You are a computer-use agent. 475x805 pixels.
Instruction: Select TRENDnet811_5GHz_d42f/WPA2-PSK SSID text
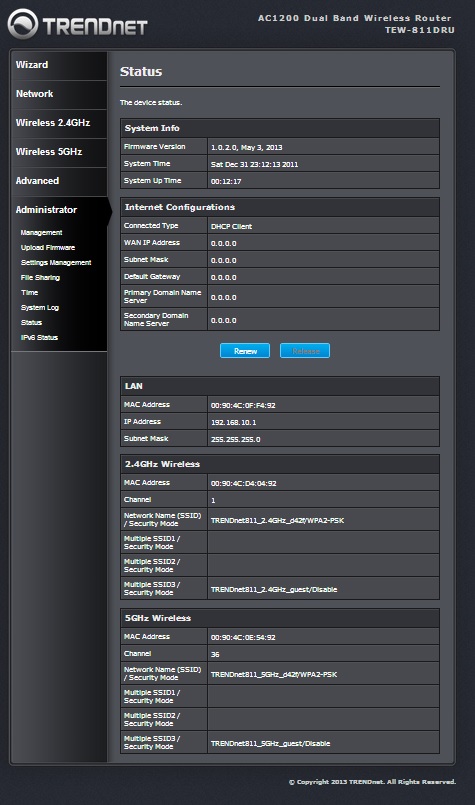[274, 674]
